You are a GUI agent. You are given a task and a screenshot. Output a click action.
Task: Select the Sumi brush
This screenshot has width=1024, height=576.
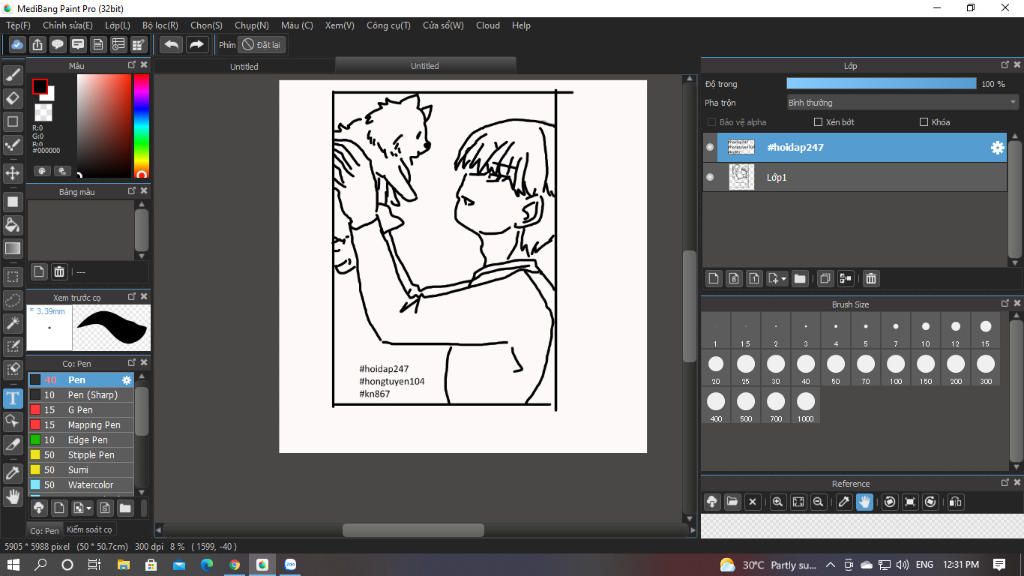point(81,470)
